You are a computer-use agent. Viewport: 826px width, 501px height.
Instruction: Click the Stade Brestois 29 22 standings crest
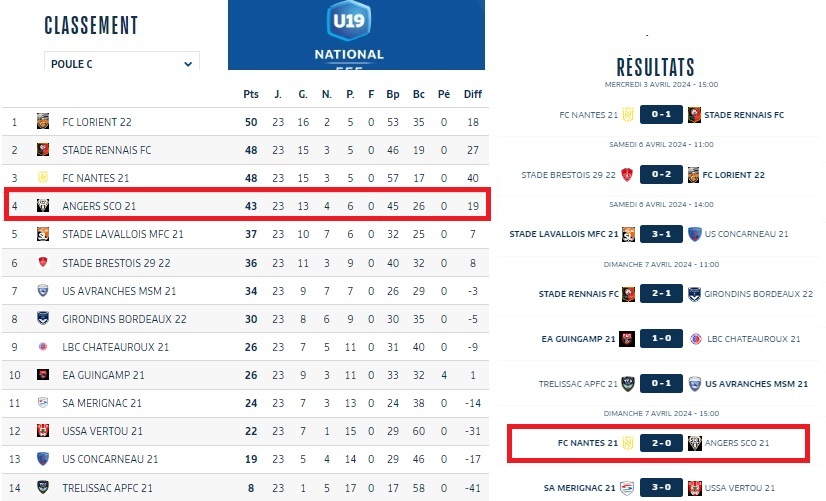[x=43, y=263]
